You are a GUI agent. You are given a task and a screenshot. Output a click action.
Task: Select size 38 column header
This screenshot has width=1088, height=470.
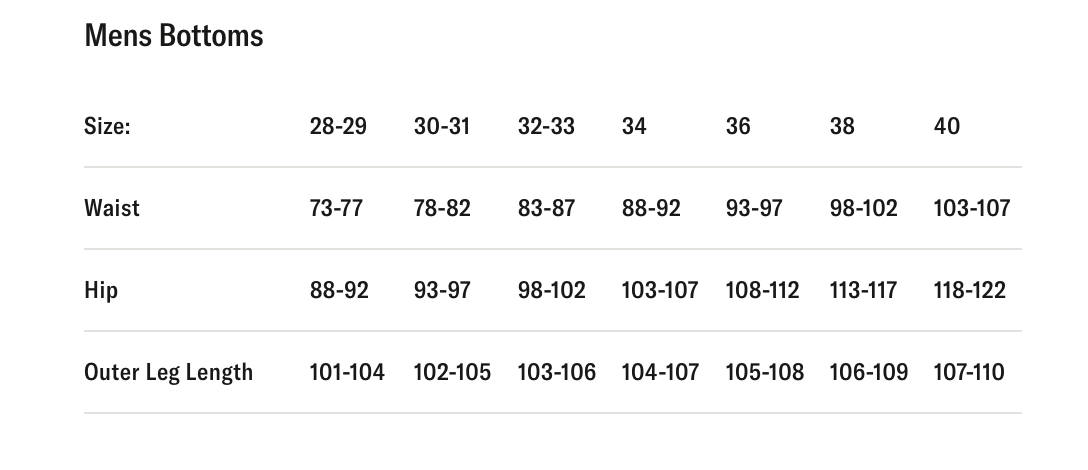842,127
